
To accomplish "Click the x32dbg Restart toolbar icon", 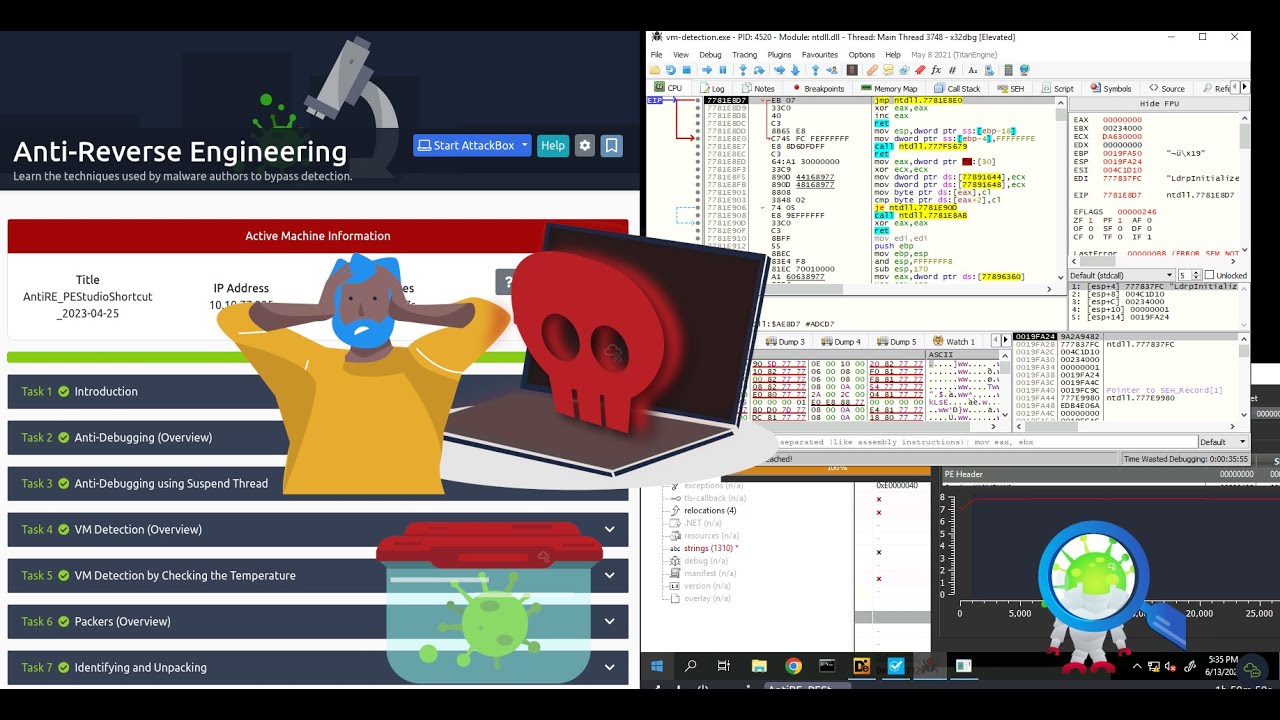I will tap(671, 70).
